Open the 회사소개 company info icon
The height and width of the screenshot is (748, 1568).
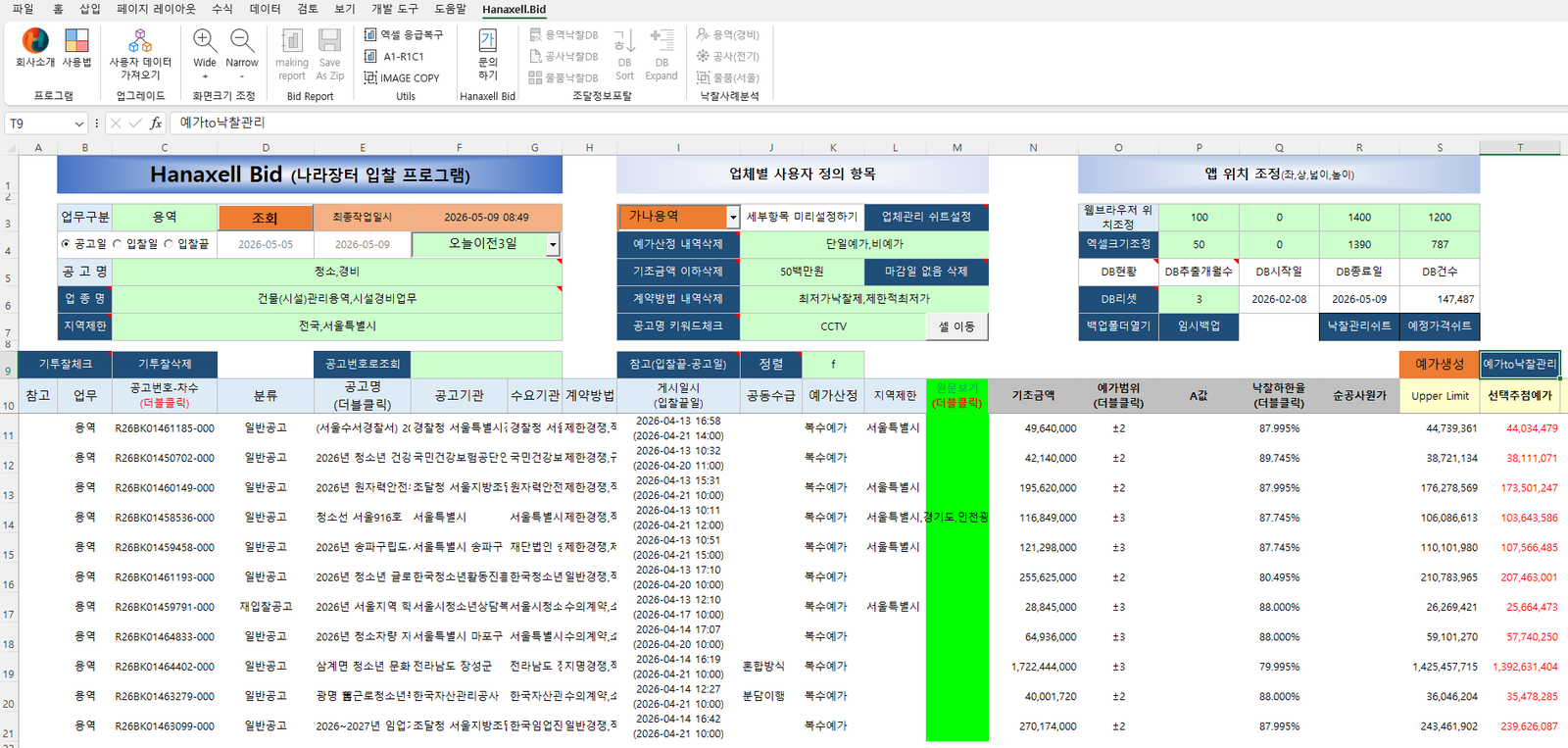click(35, 47)
